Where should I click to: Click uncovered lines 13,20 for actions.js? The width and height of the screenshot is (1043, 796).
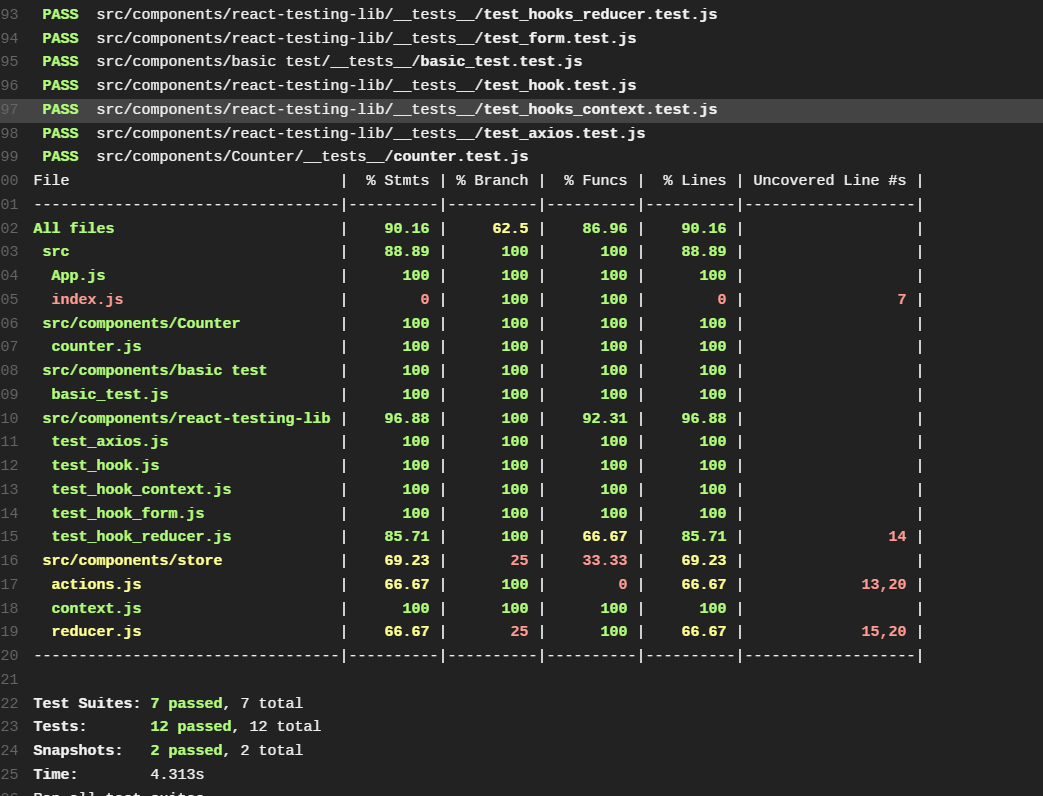[x=883, y=585]
